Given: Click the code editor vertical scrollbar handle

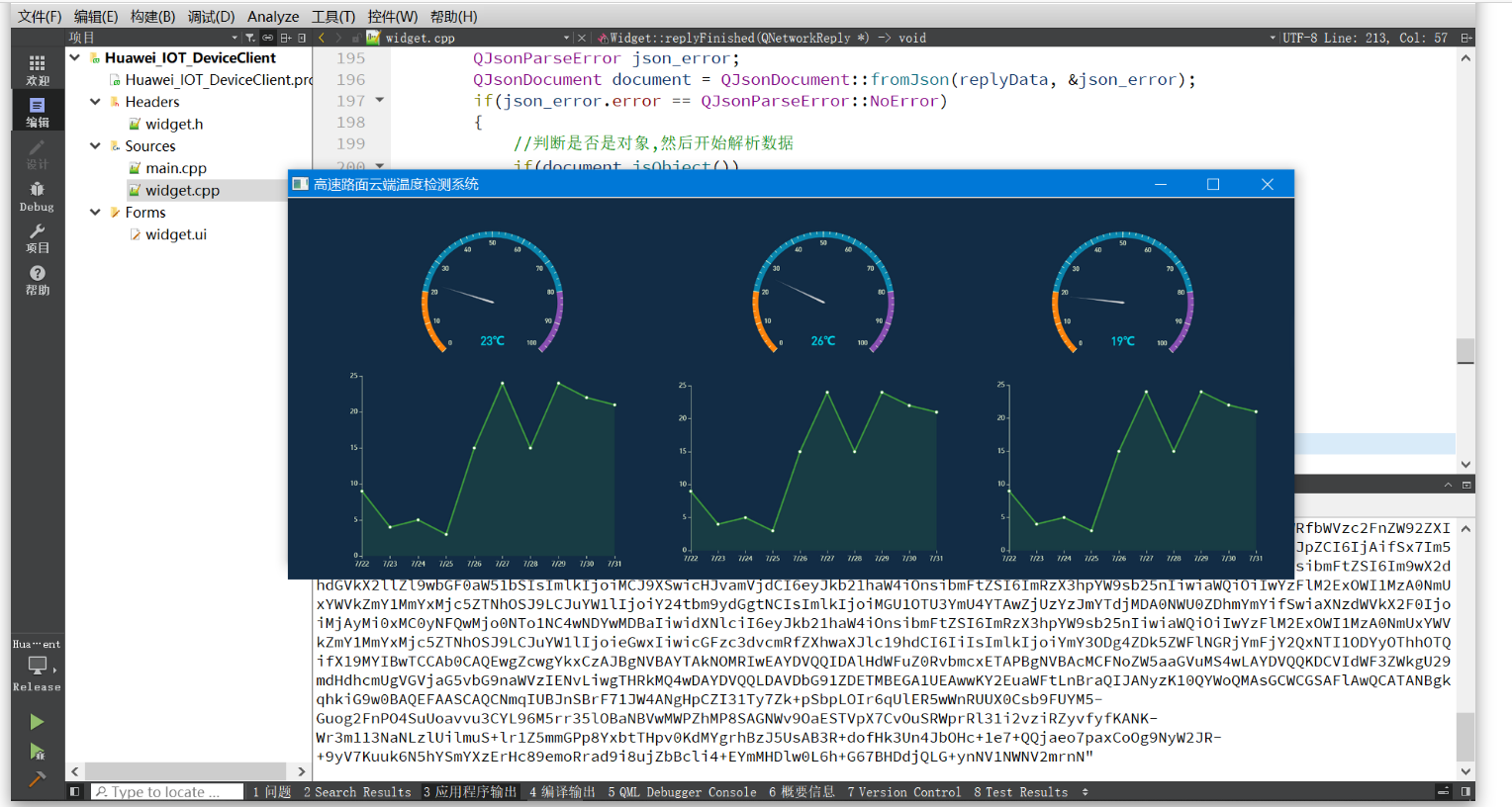Looking at the screenshot, I should point(1465,351).
